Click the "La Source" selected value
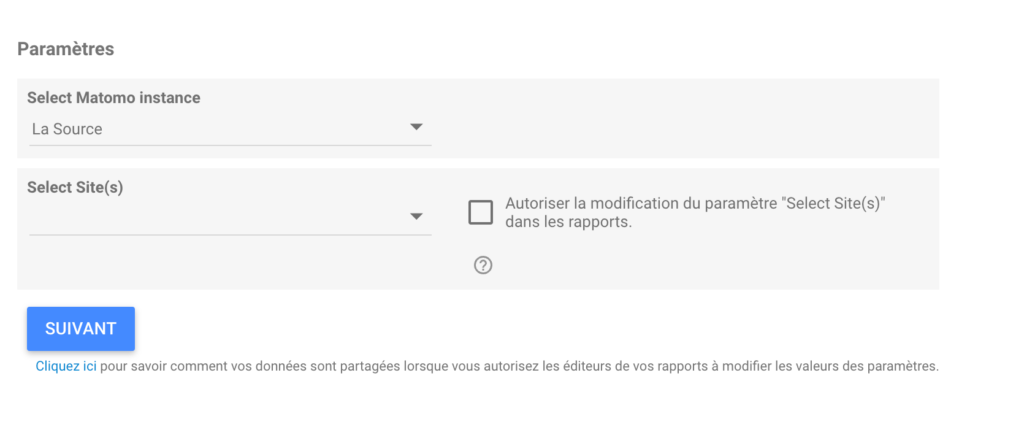1024x443 pixels. [x=67, y=129]
